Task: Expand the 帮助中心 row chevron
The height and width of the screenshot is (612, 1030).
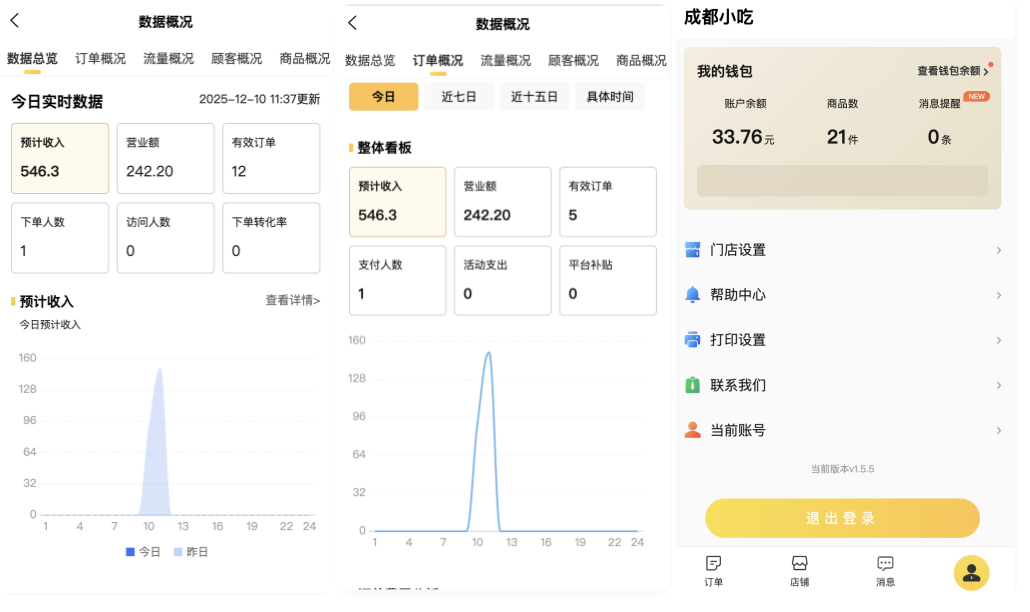Action: [x=998, y=295]
